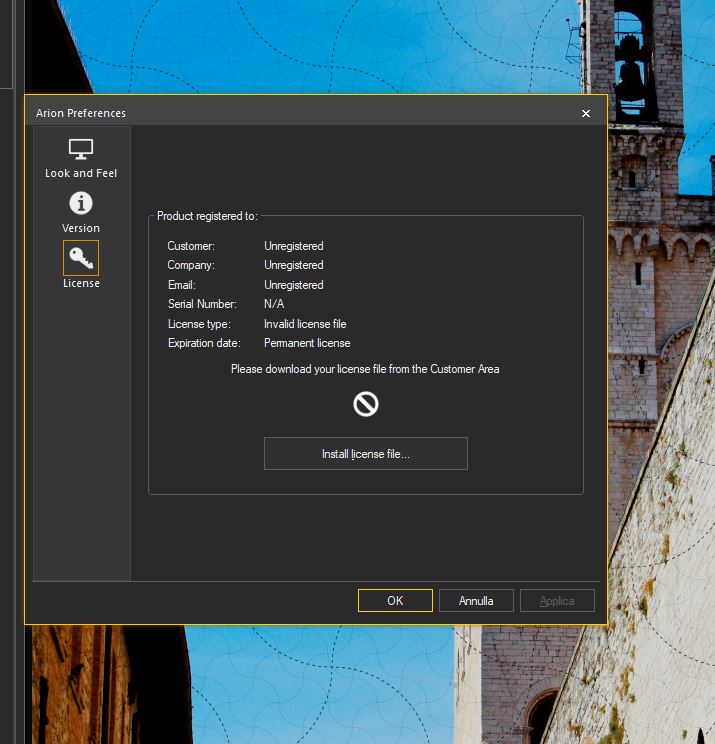Click the Expiration date: label
Screen dimensions: 715x744
(x=204, y=343)
